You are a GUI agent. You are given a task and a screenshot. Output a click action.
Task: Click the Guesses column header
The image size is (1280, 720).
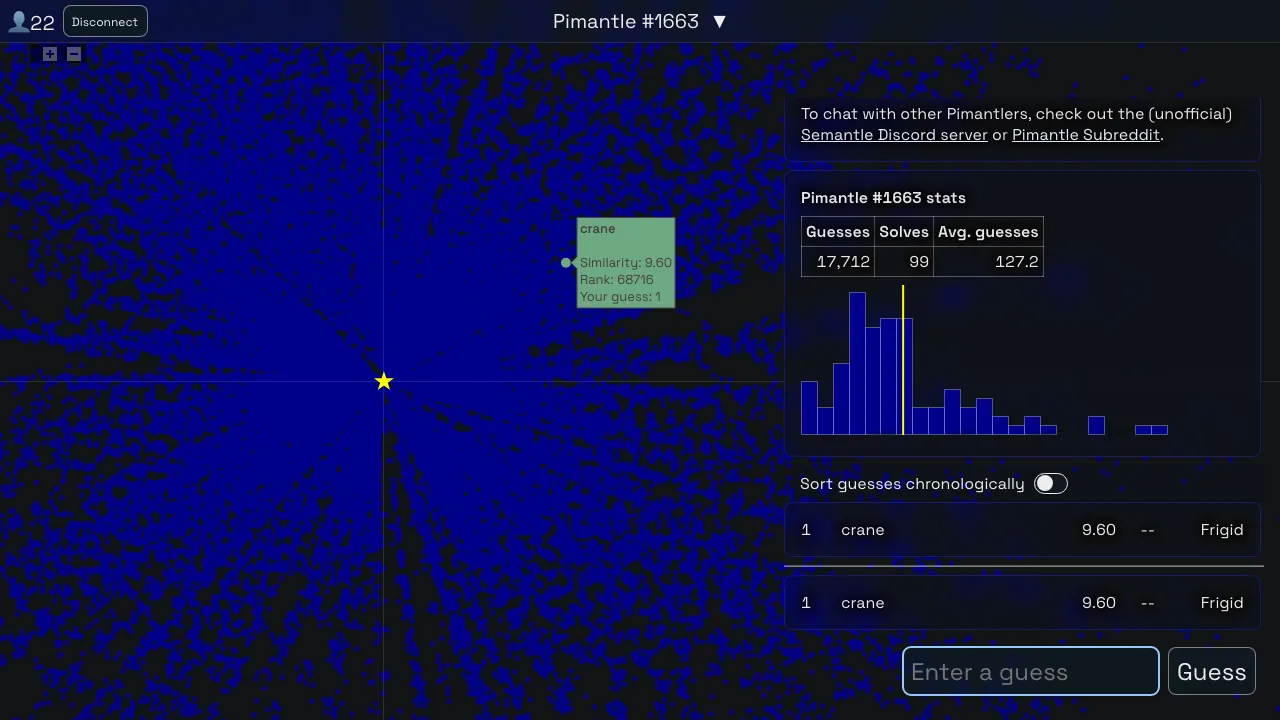(x=838, y=232)
